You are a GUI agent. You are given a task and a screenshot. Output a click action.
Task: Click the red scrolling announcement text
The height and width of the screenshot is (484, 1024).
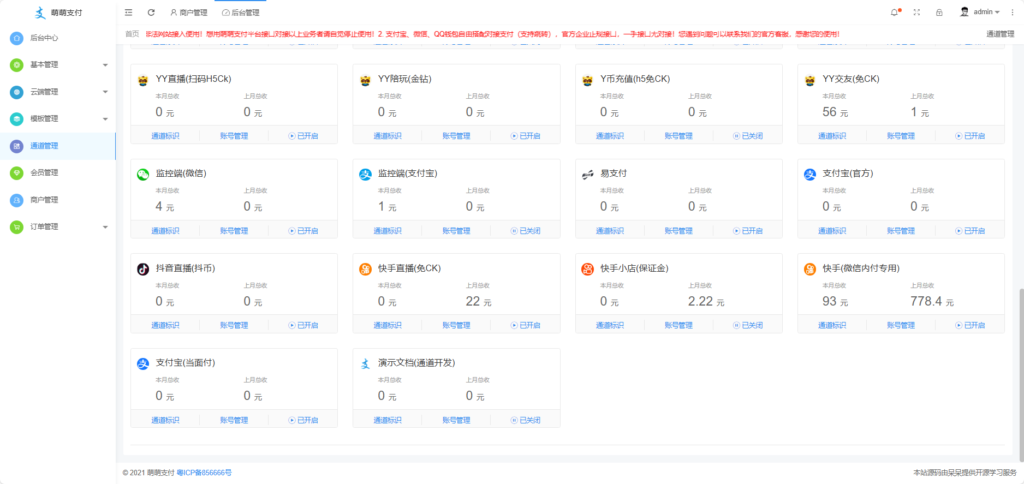492,33
